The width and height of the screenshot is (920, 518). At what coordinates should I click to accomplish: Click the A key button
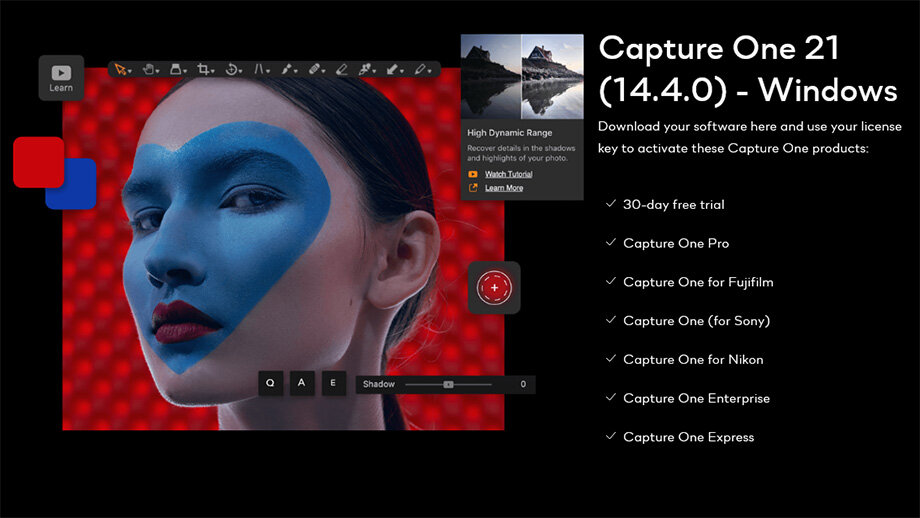pos(302,382)
